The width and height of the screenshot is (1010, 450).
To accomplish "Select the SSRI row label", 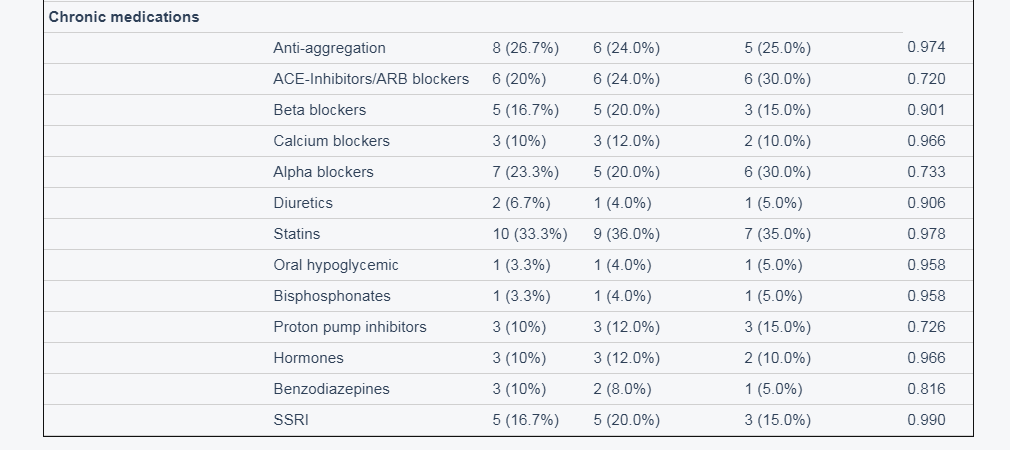I will click(x=291, y=420).
